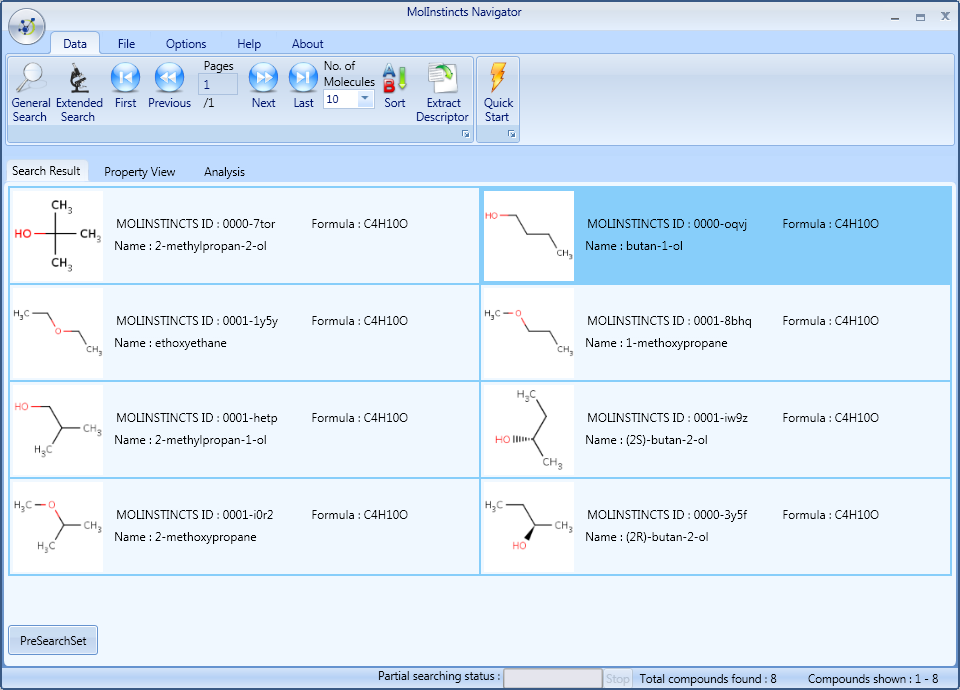Jump to the Last page
This screenshot has height=690, width=960.
[x=303, y=86]
